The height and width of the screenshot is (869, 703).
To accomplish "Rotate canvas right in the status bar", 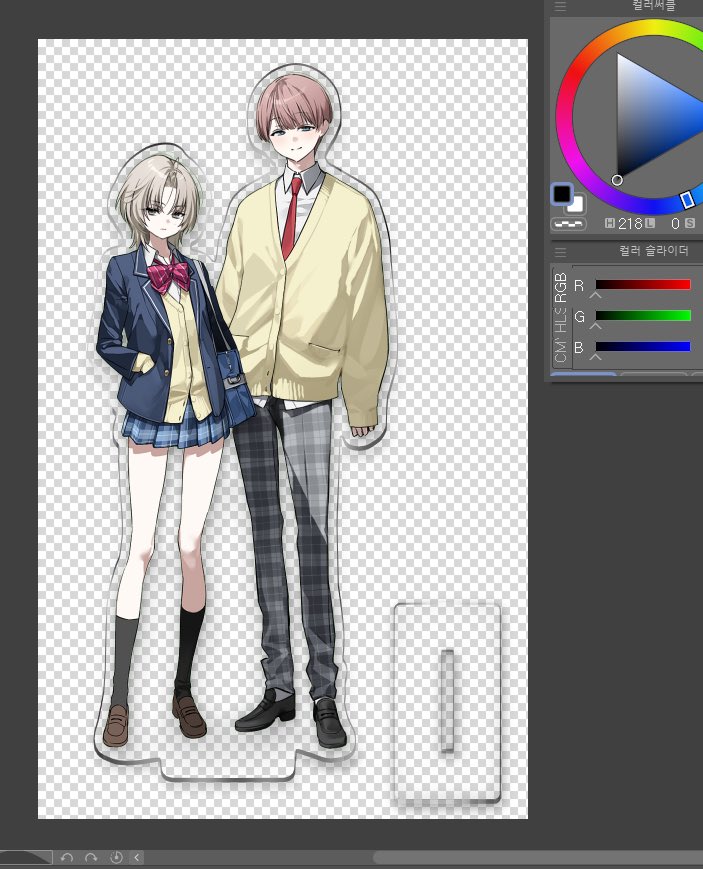I will (x=91, y=857).
